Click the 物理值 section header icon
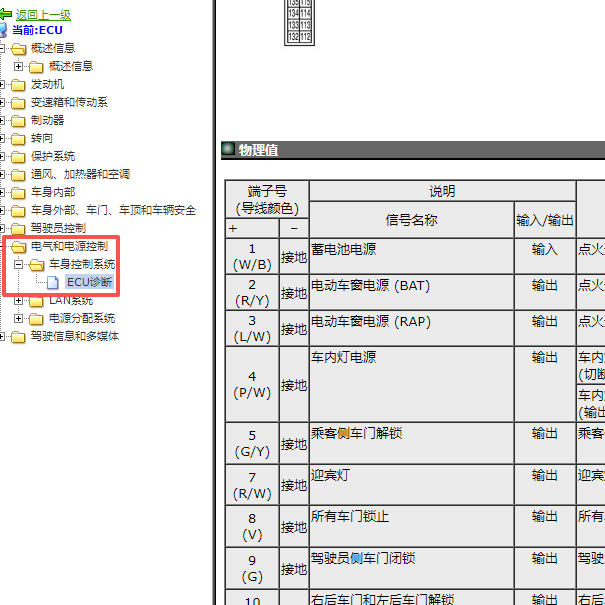 (x=228, y=149)
